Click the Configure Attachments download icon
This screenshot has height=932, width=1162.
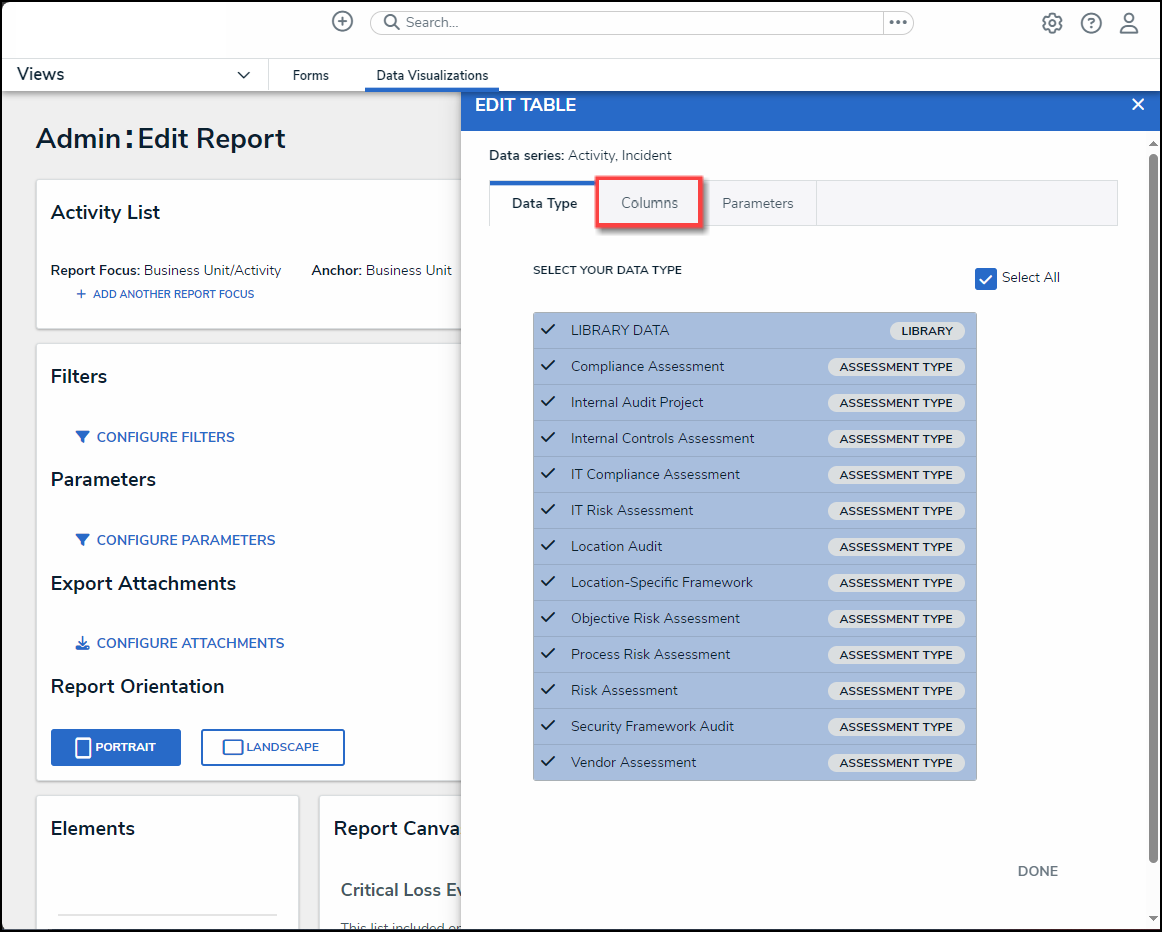point(83,643)
